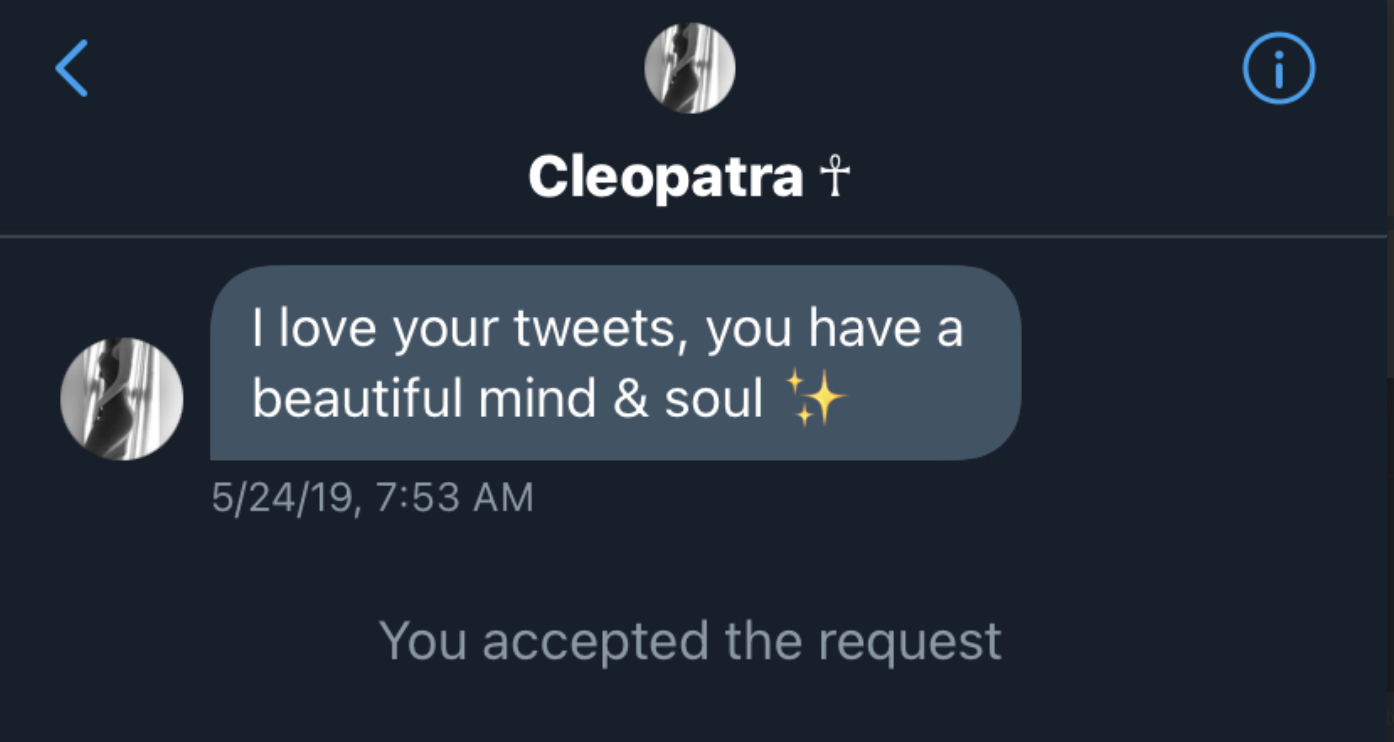Go back using the blue arrow
Viewport: 1394px width, 742px height.
[x=72, y=68]
